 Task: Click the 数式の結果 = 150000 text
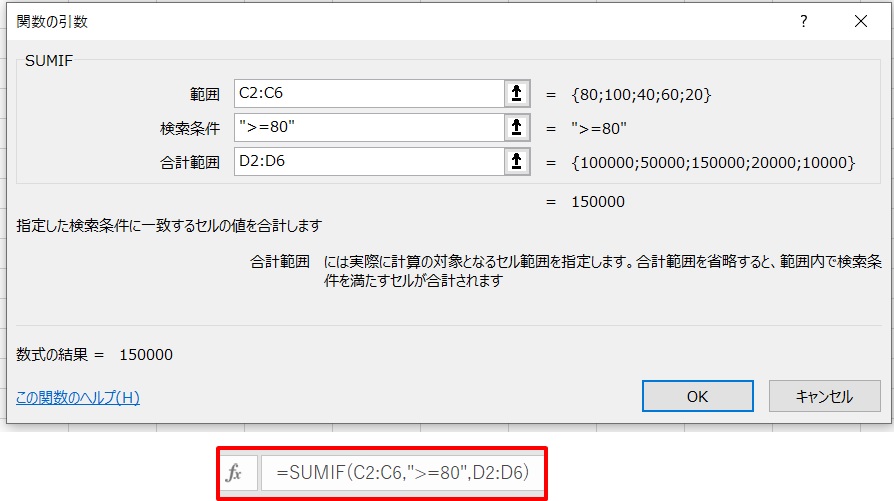pos(95,355)
